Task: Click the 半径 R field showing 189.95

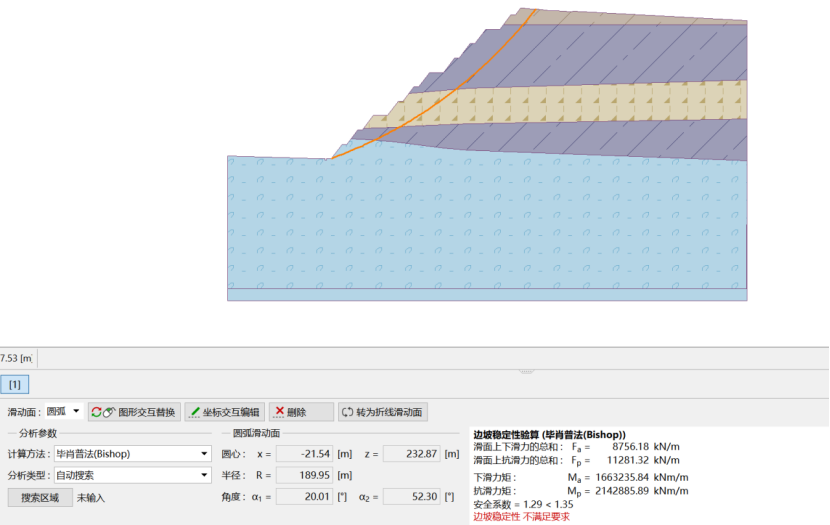Action: [x=305, y=475]
